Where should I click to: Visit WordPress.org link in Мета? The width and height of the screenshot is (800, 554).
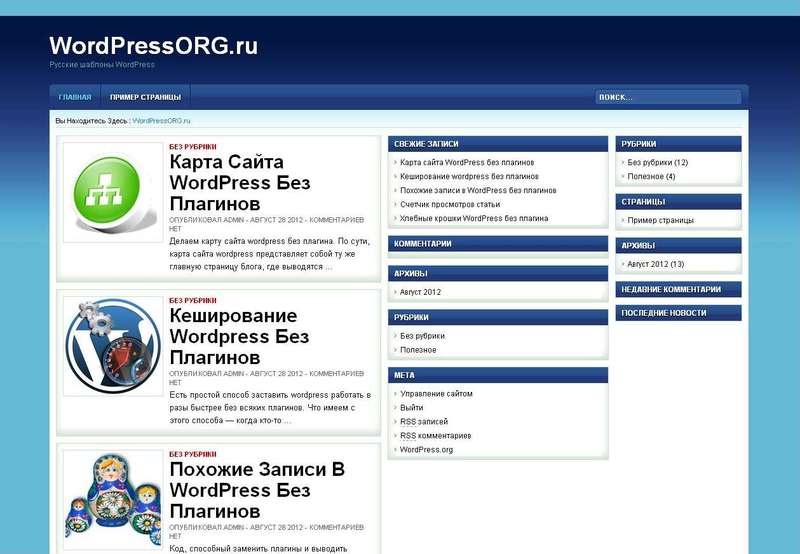[426, 449]
